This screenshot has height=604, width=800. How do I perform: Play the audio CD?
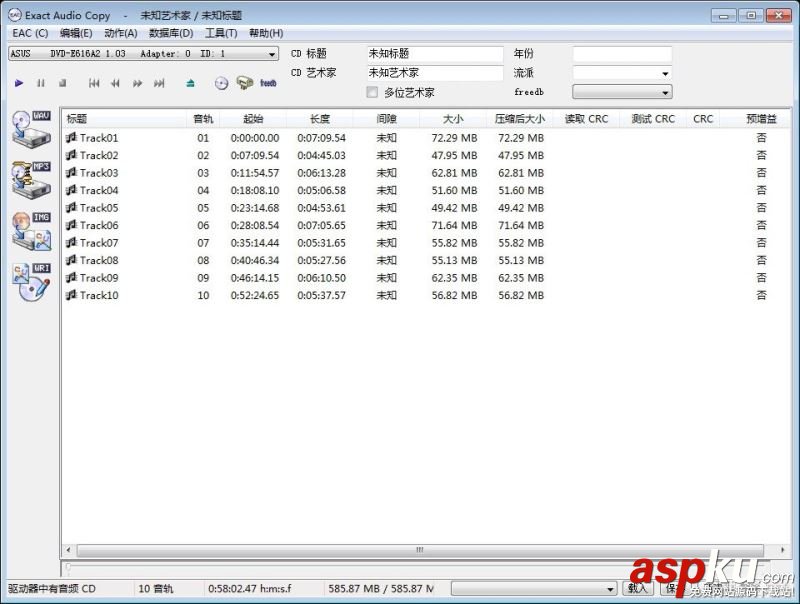[x=19, y=83]
